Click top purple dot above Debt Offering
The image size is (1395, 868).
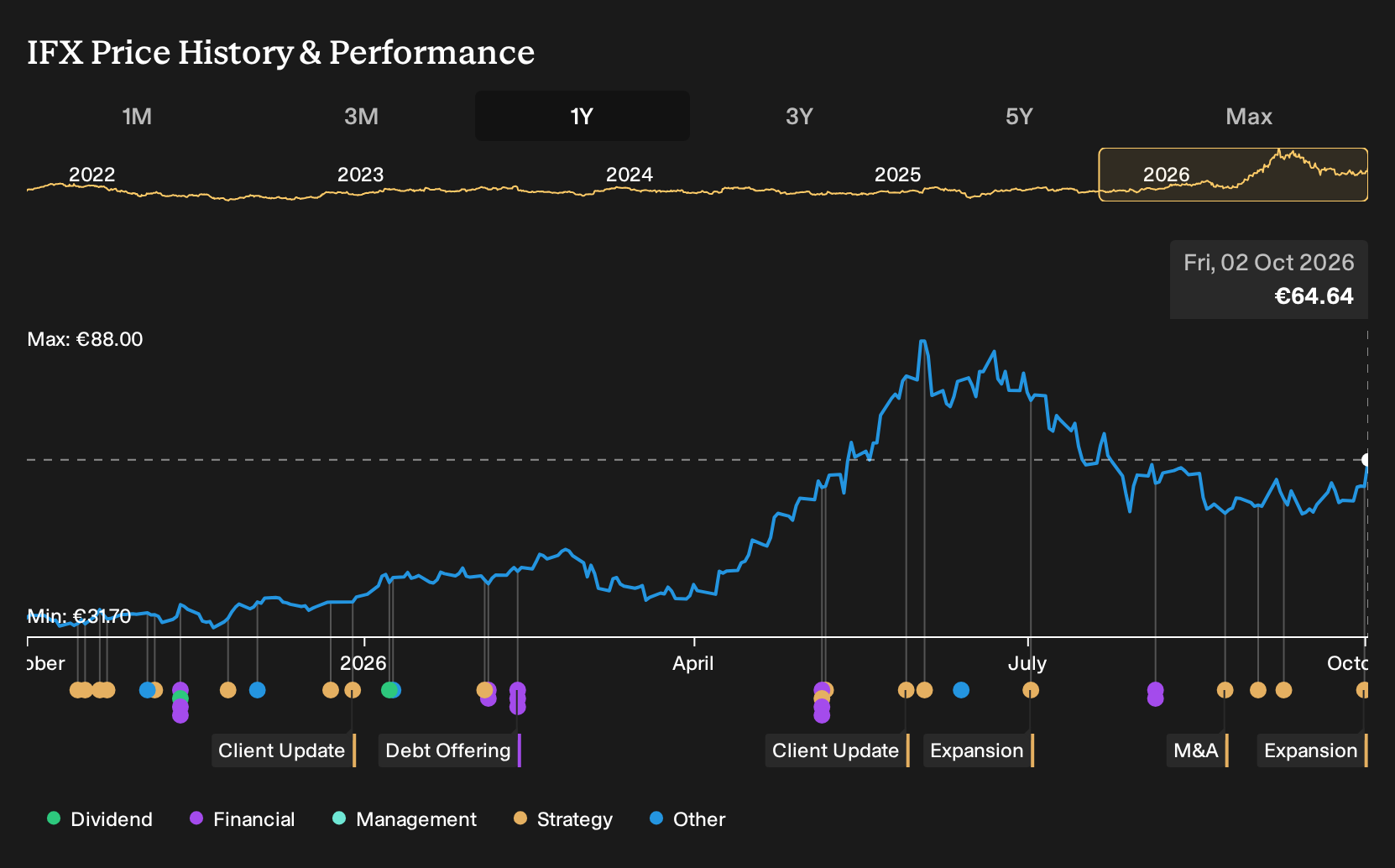click(x=517, y=690)
